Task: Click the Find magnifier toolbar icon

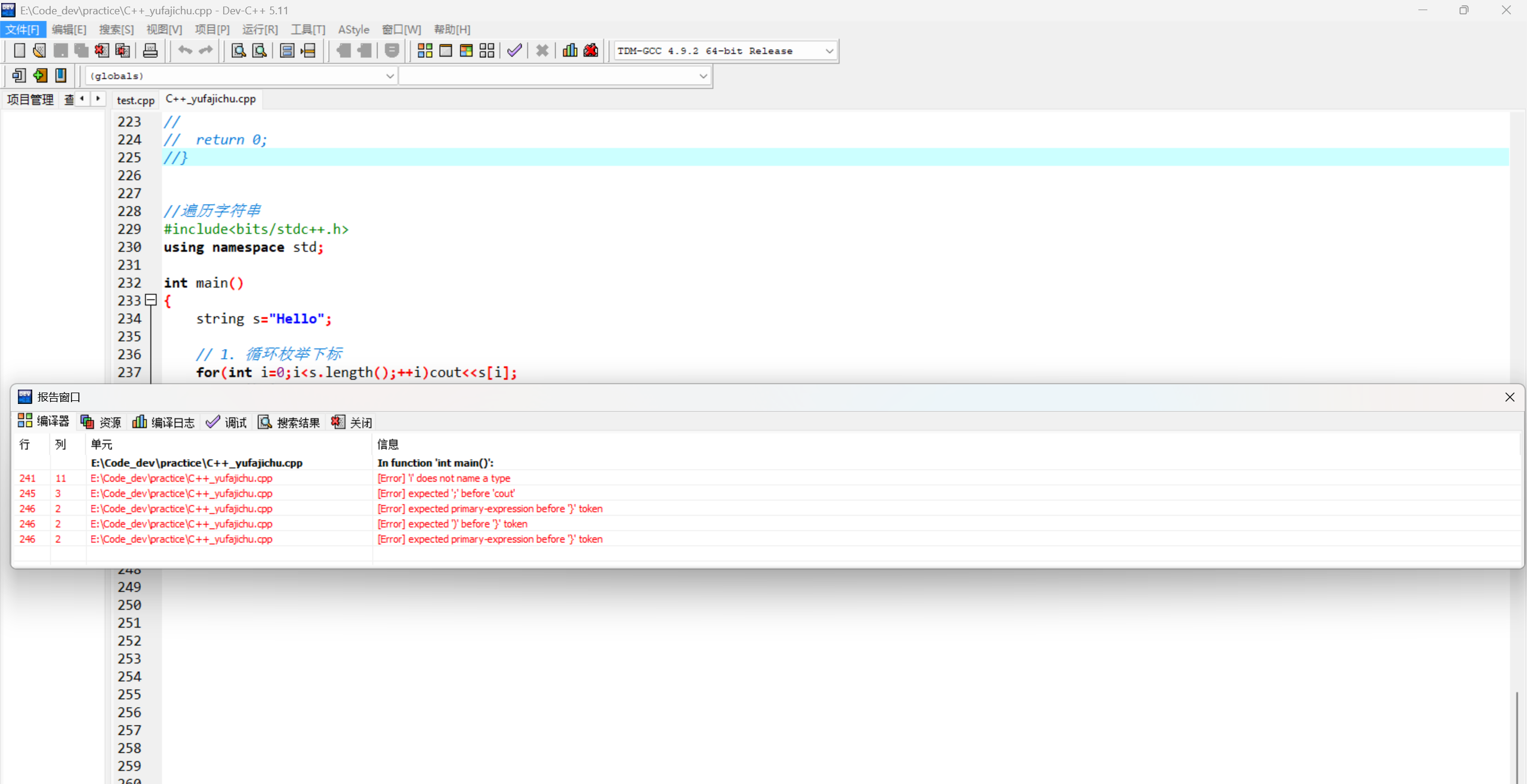Action: tap(238, 51)
